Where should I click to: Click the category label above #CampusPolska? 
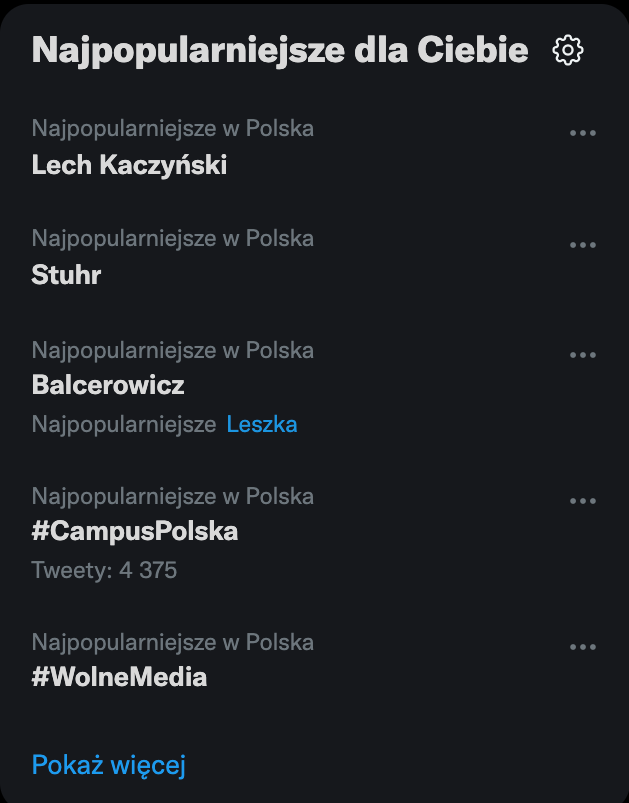[x=172, y=496]
